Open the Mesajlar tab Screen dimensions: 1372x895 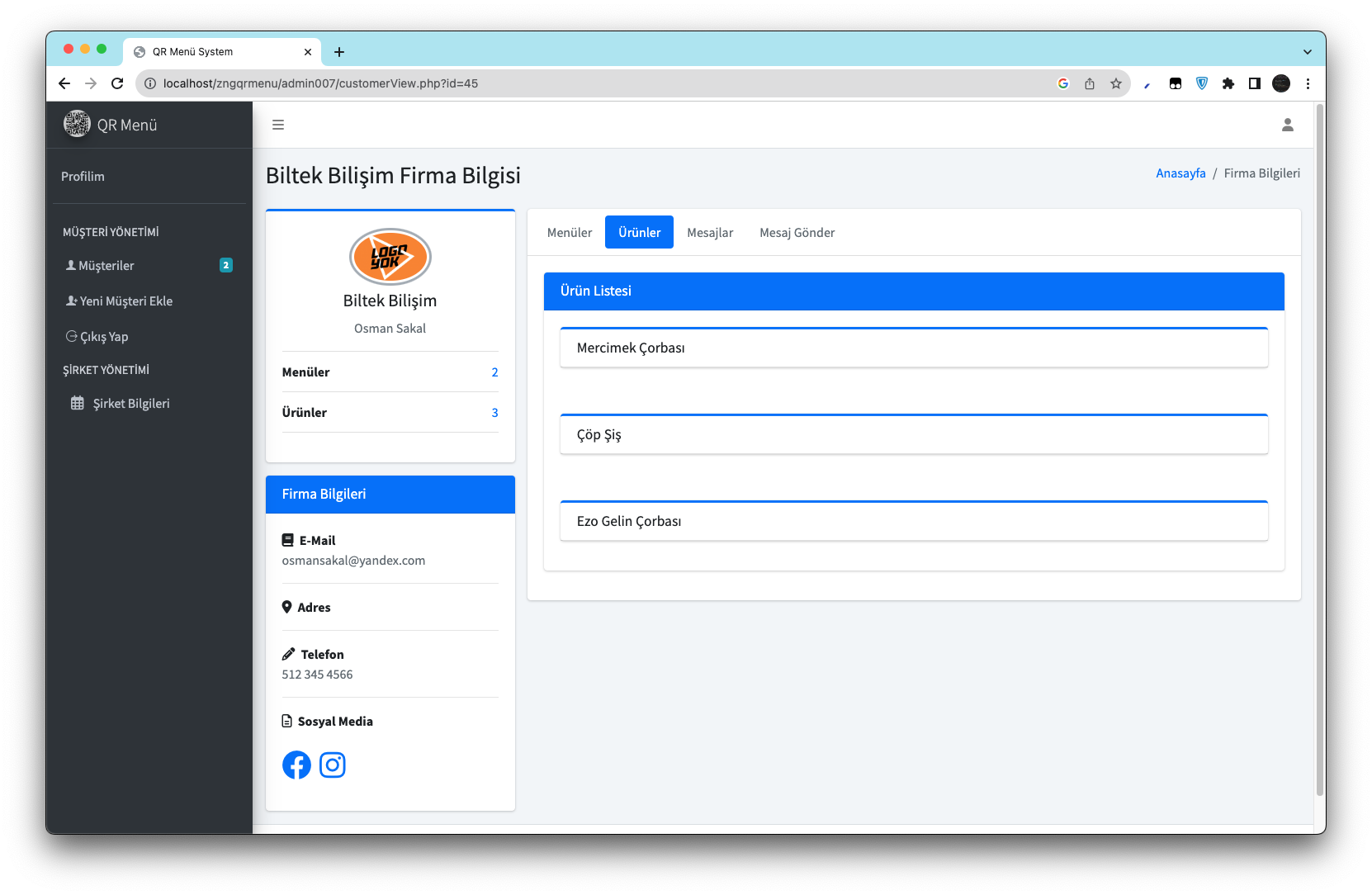(x=710, y=233)
